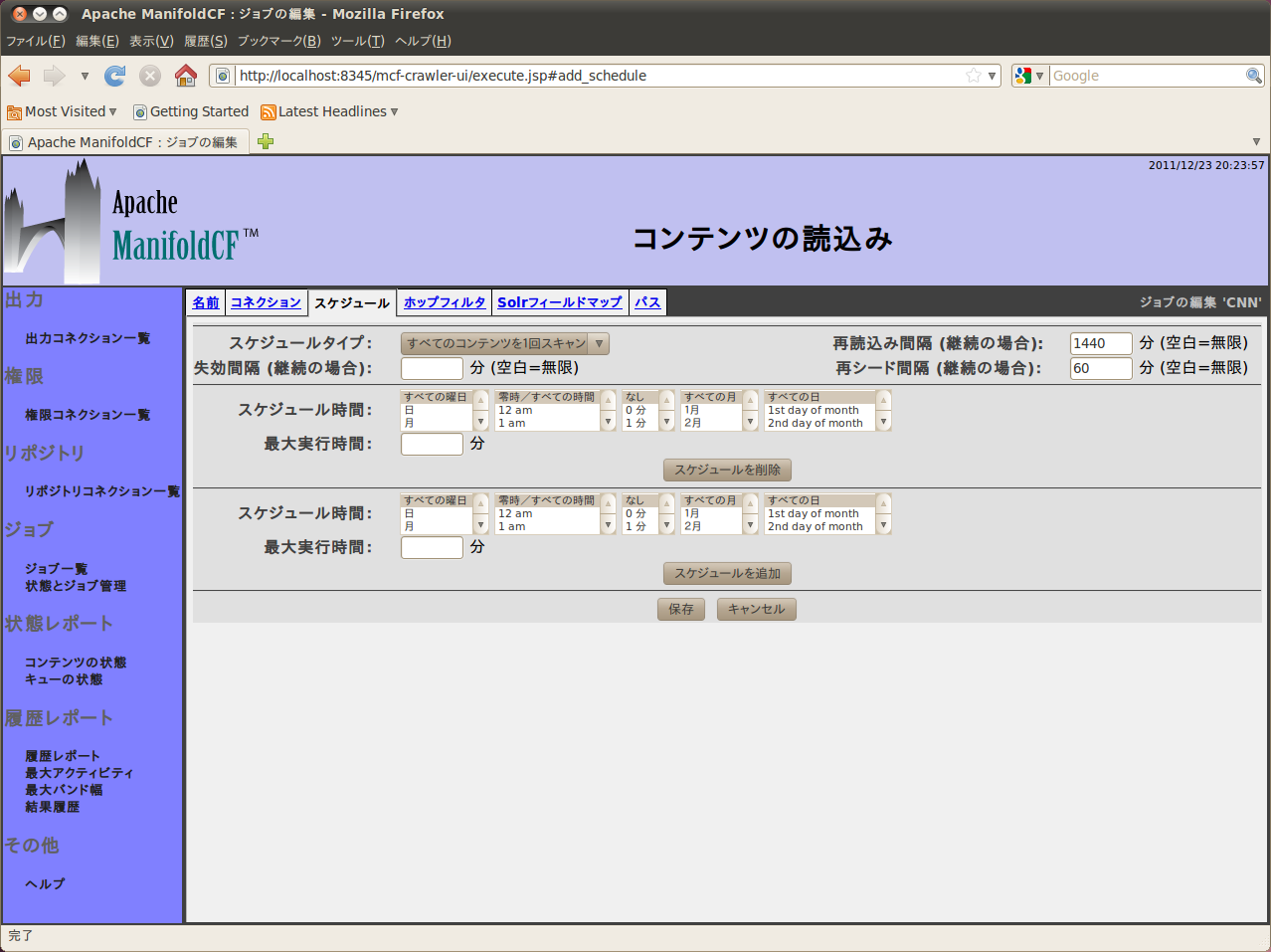1271x952 pixels.
Task: Click the スケジュールを削除 button
Action: click(727, 470)
